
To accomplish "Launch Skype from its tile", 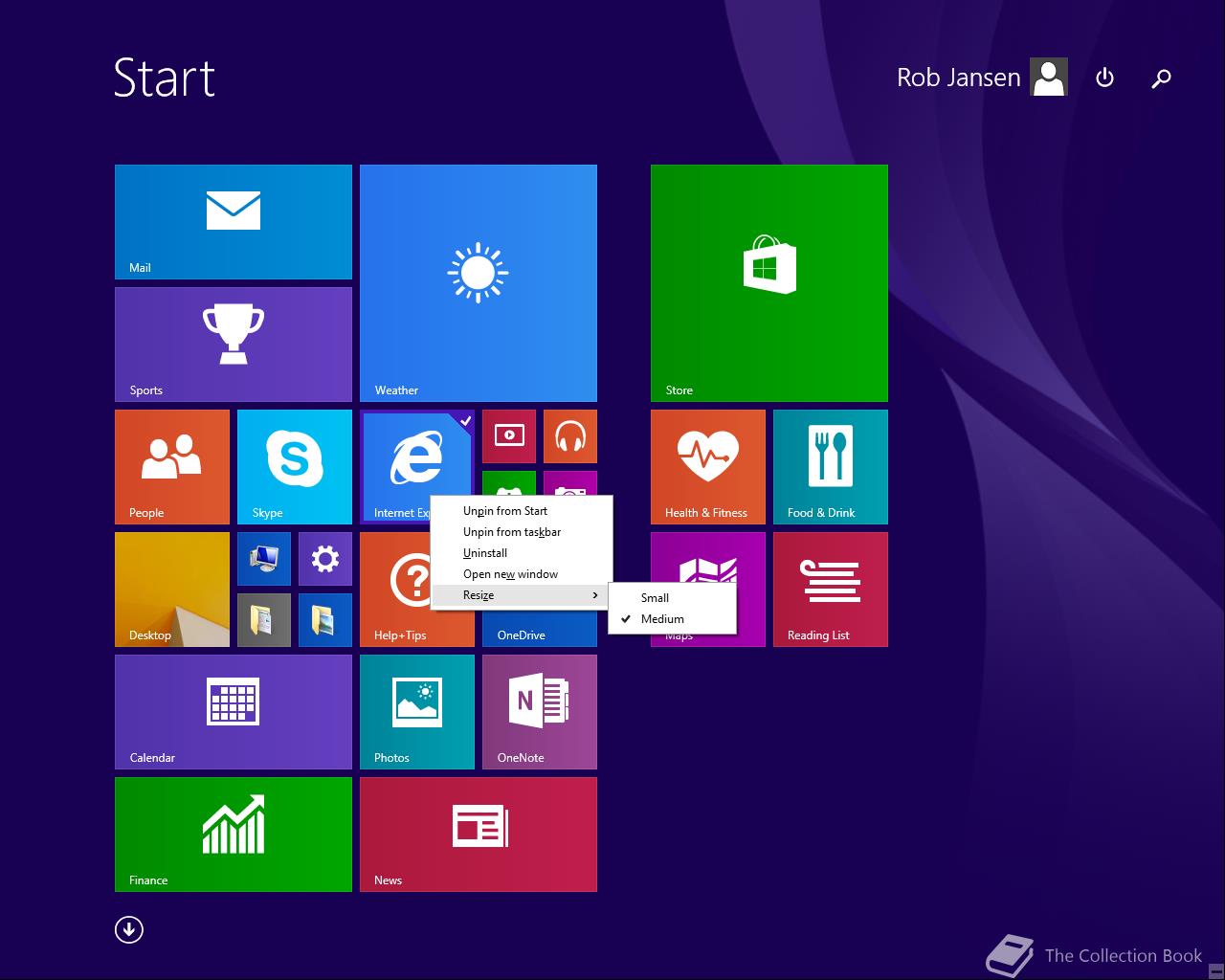I will 295,467.
